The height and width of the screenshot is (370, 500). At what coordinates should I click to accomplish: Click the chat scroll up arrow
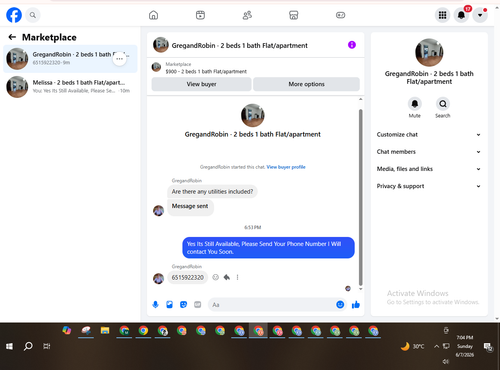pyautogui.click(x=360, y=99)
